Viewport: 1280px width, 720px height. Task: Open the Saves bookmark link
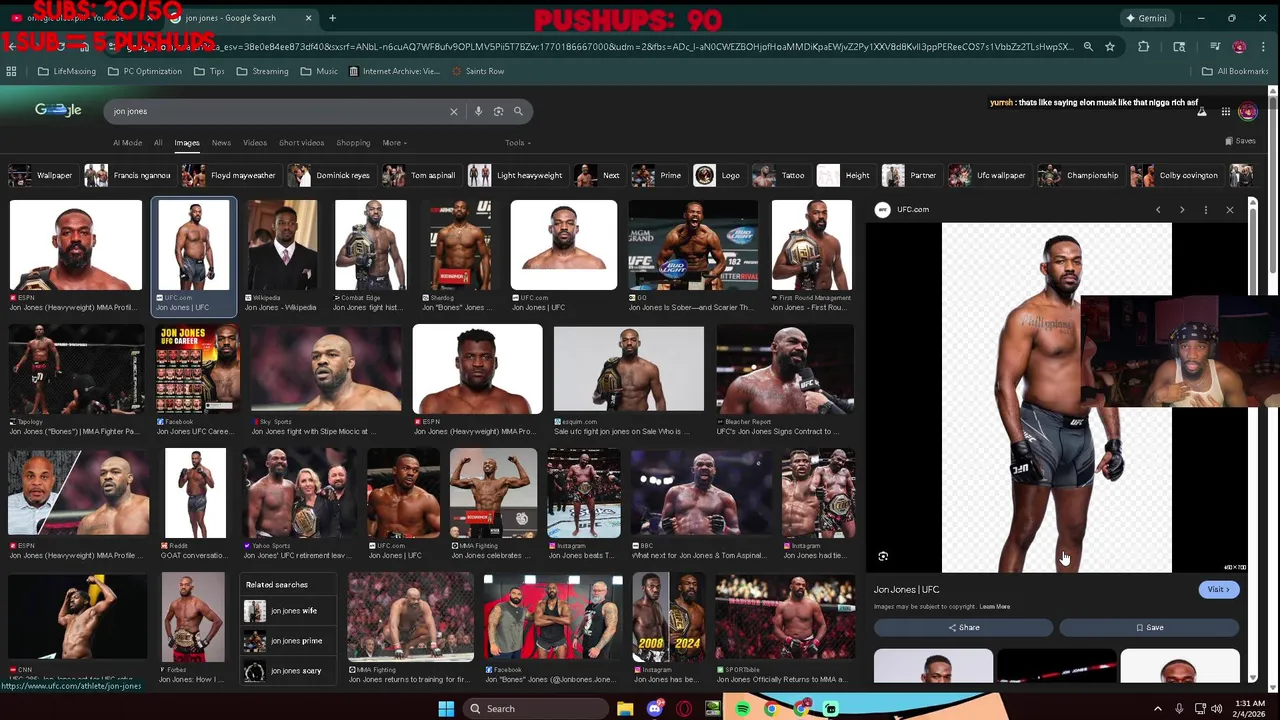tap(1240, 141)
